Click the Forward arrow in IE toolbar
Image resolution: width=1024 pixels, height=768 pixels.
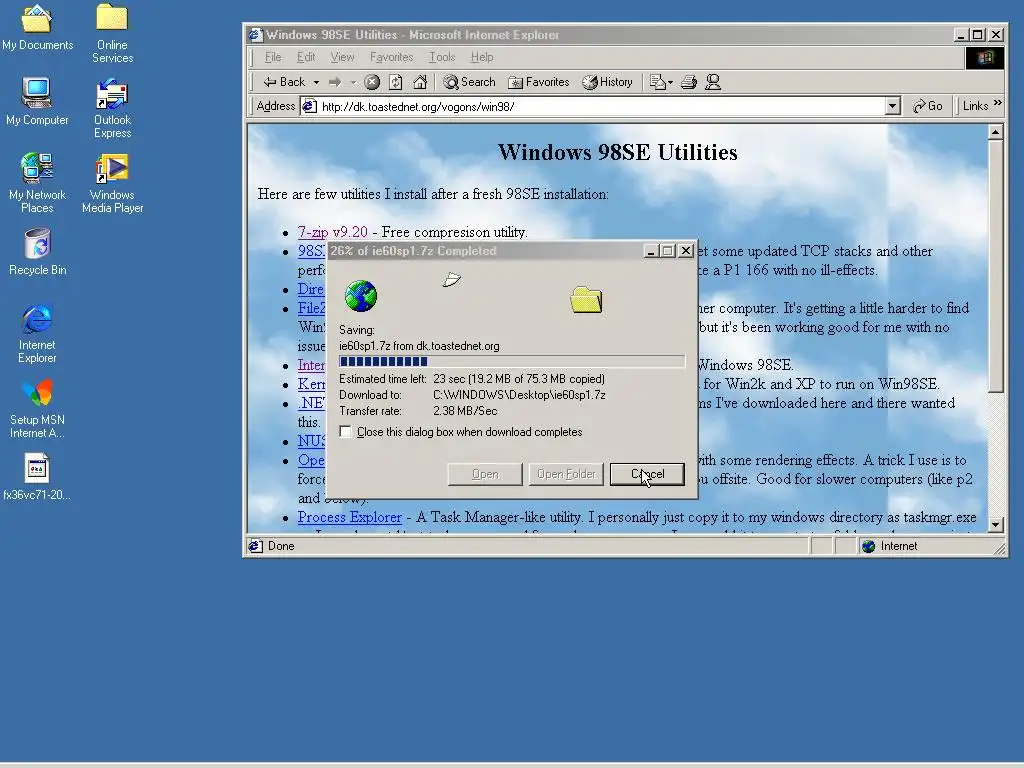[x=335, y=82]
